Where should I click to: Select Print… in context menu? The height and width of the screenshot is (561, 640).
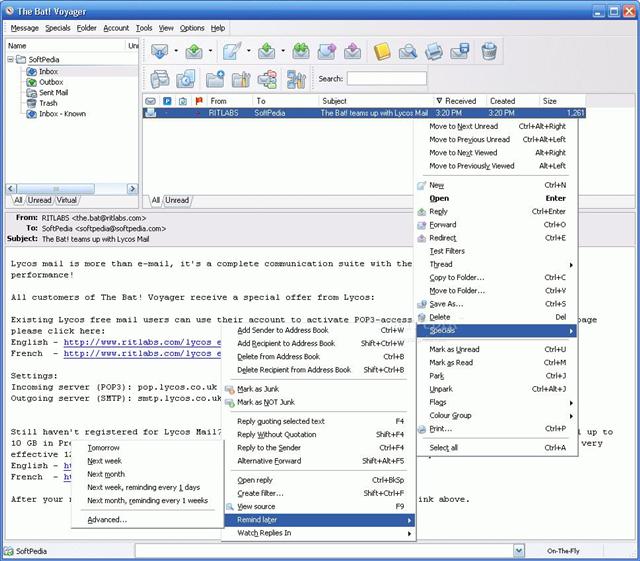click(440, 429)
